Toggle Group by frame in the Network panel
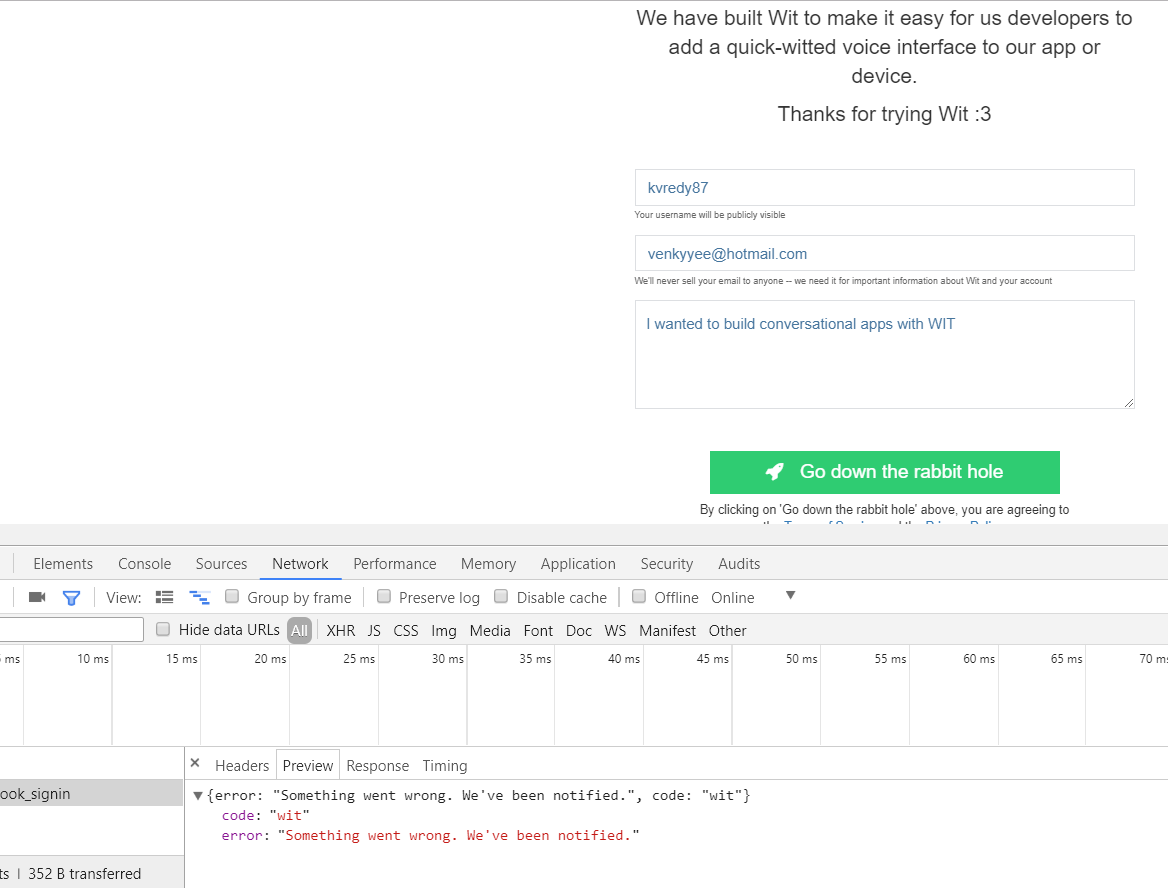 coord(231,597)
